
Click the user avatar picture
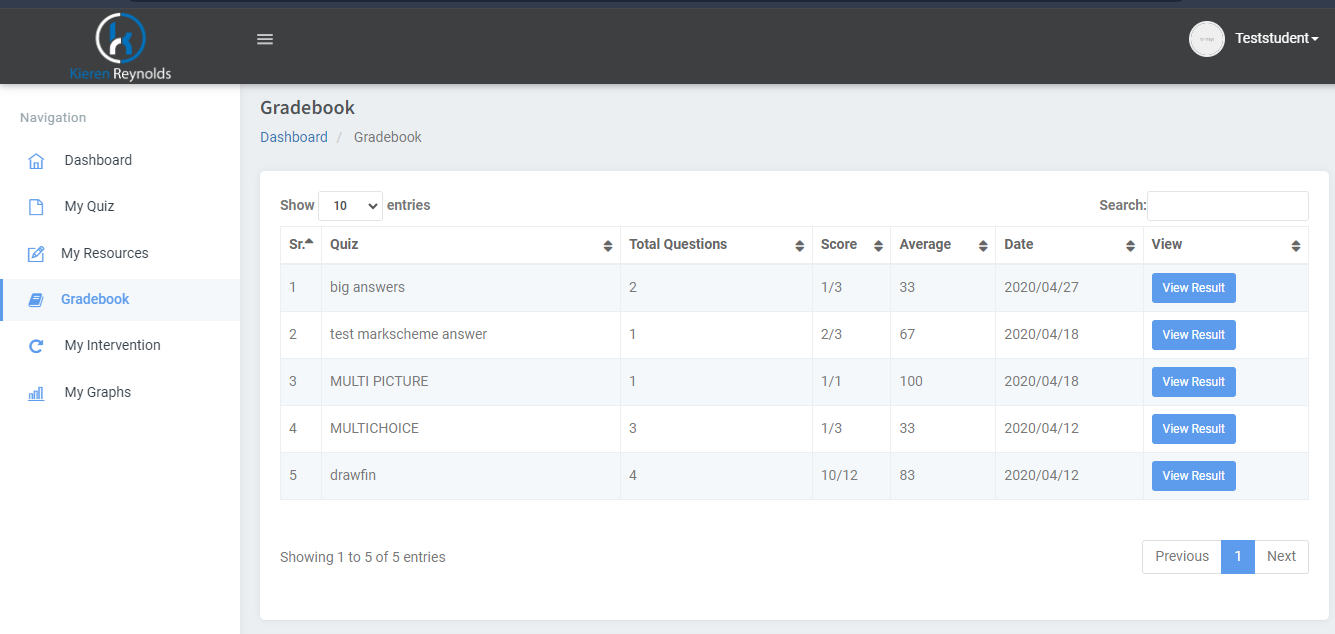tap(1206, 39)
